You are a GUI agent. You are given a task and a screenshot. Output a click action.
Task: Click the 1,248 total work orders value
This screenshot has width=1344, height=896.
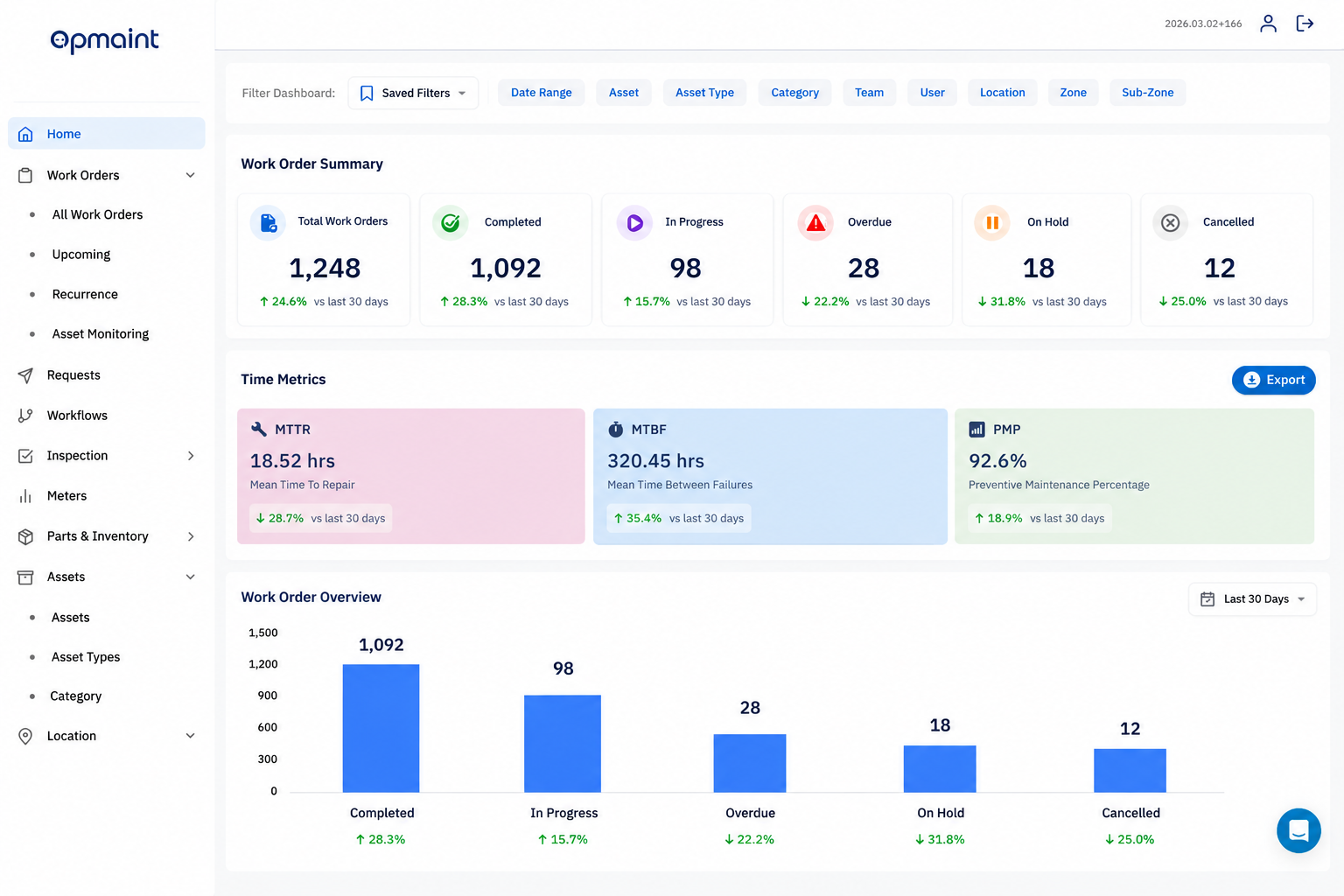(x=325, y=268)
